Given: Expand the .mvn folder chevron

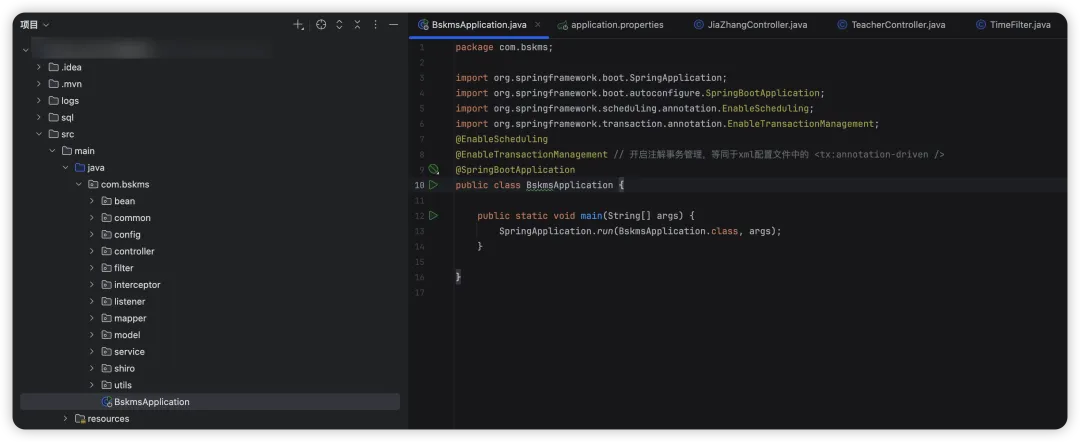Looking at the screenshot, I should pyautogui.click(x=39, y=84).
